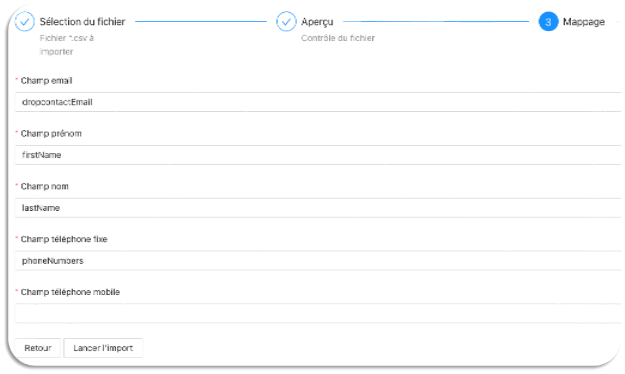This screenshot has height=374, width=625.
Task: Open the Champ email dropdown showing dropcontactEmail
Action: tap(318, 102)
